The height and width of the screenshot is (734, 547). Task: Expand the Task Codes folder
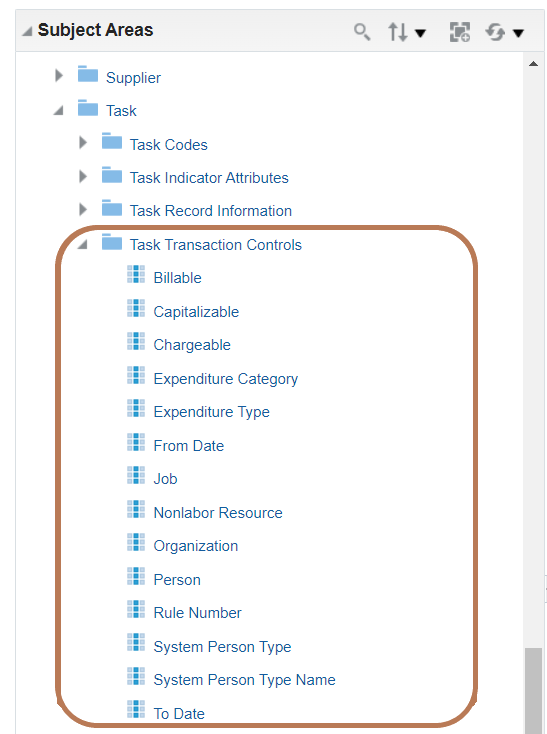(x=83, y=142)
